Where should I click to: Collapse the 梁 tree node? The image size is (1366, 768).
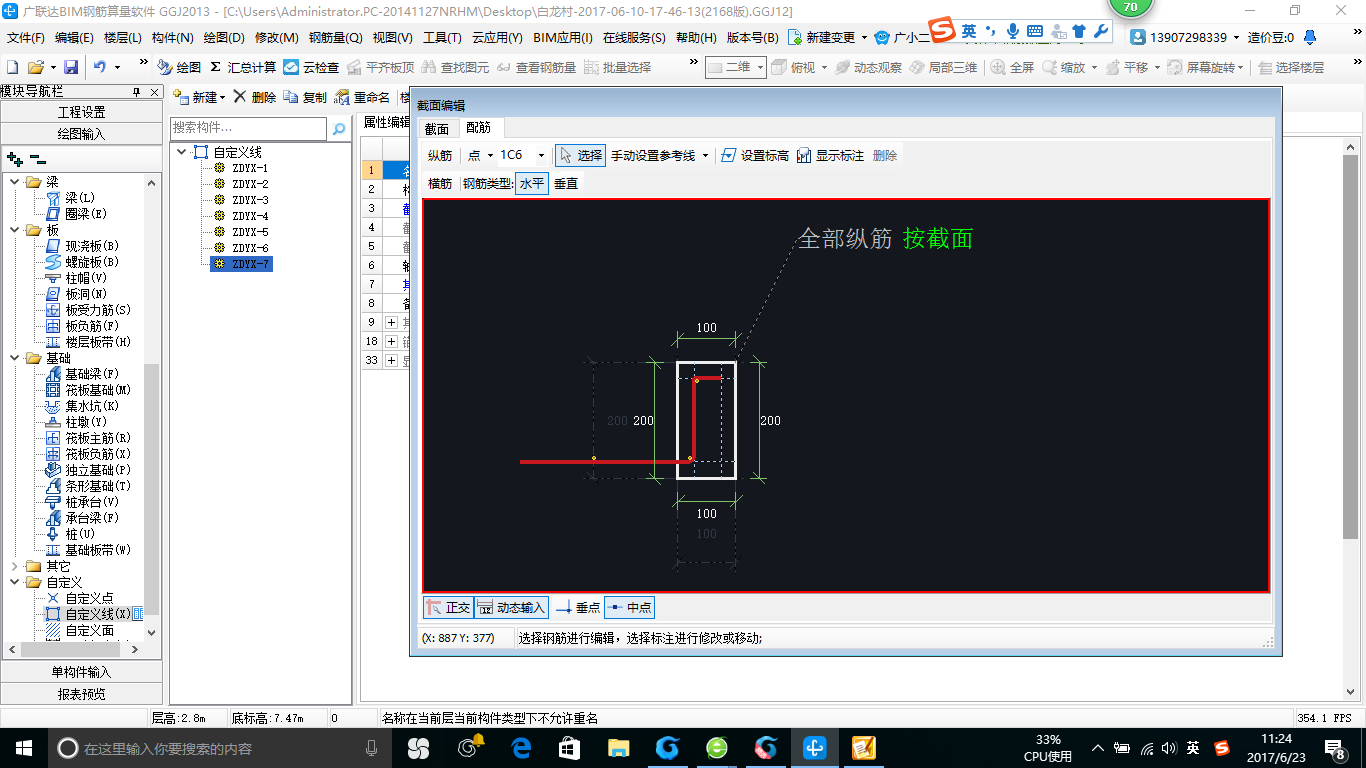point(14,182)
